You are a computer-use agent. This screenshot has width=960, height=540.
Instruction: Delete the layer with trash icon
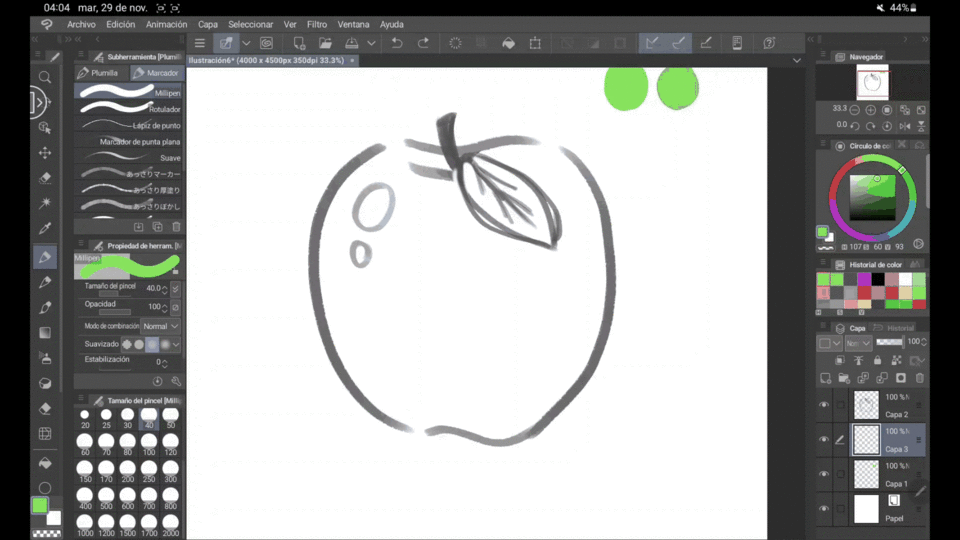920,378
